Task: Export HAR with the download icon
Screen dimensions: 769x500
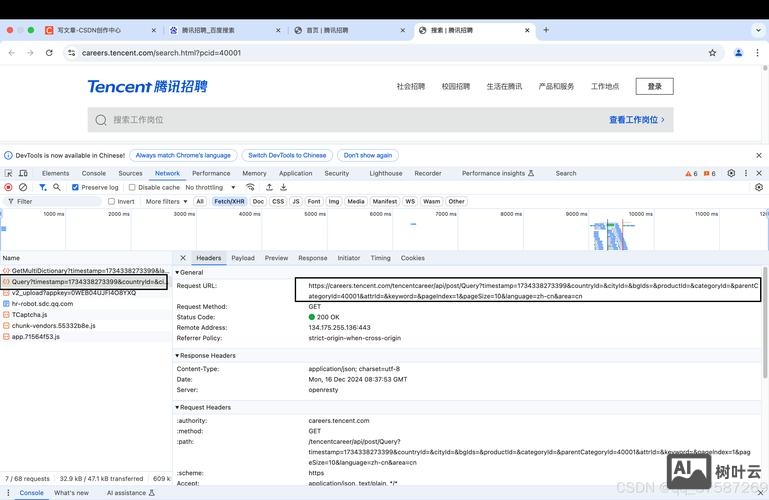Action: point(283,187)
